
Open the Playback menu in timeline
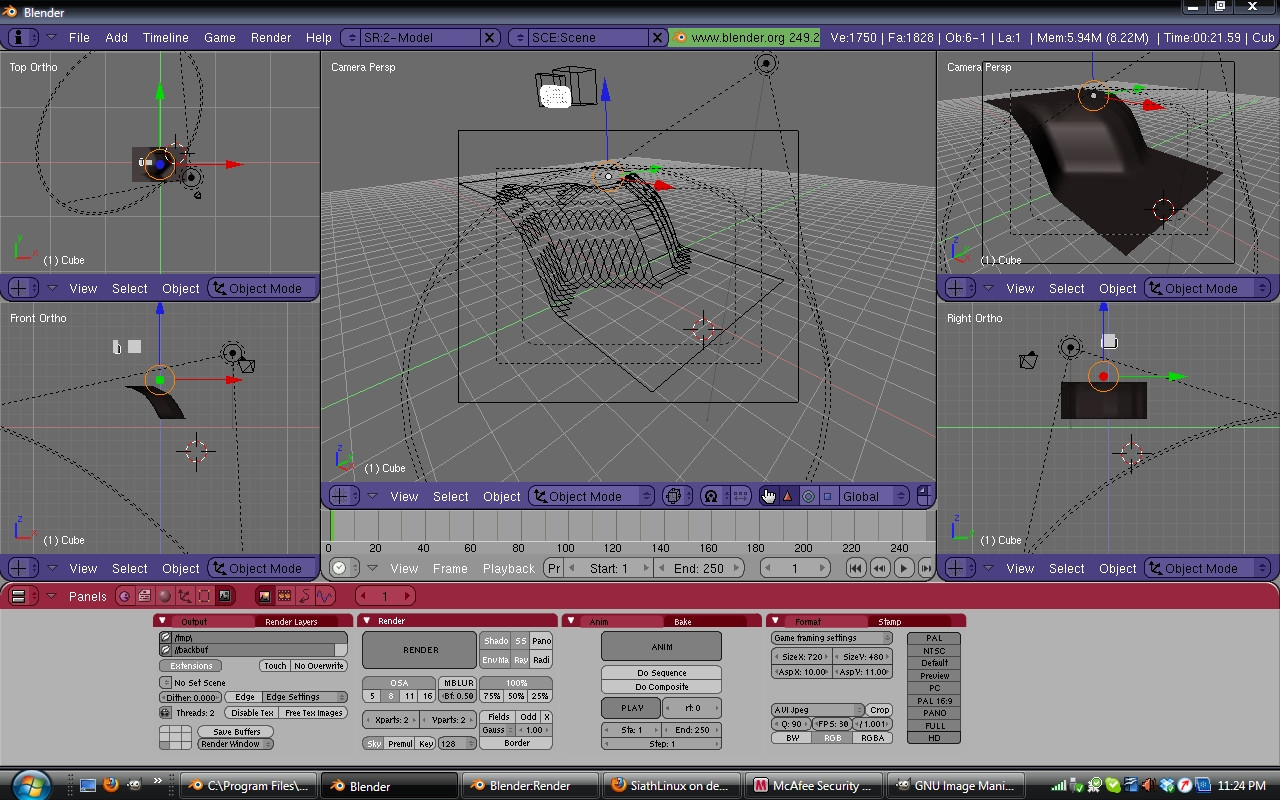(509, 568)
